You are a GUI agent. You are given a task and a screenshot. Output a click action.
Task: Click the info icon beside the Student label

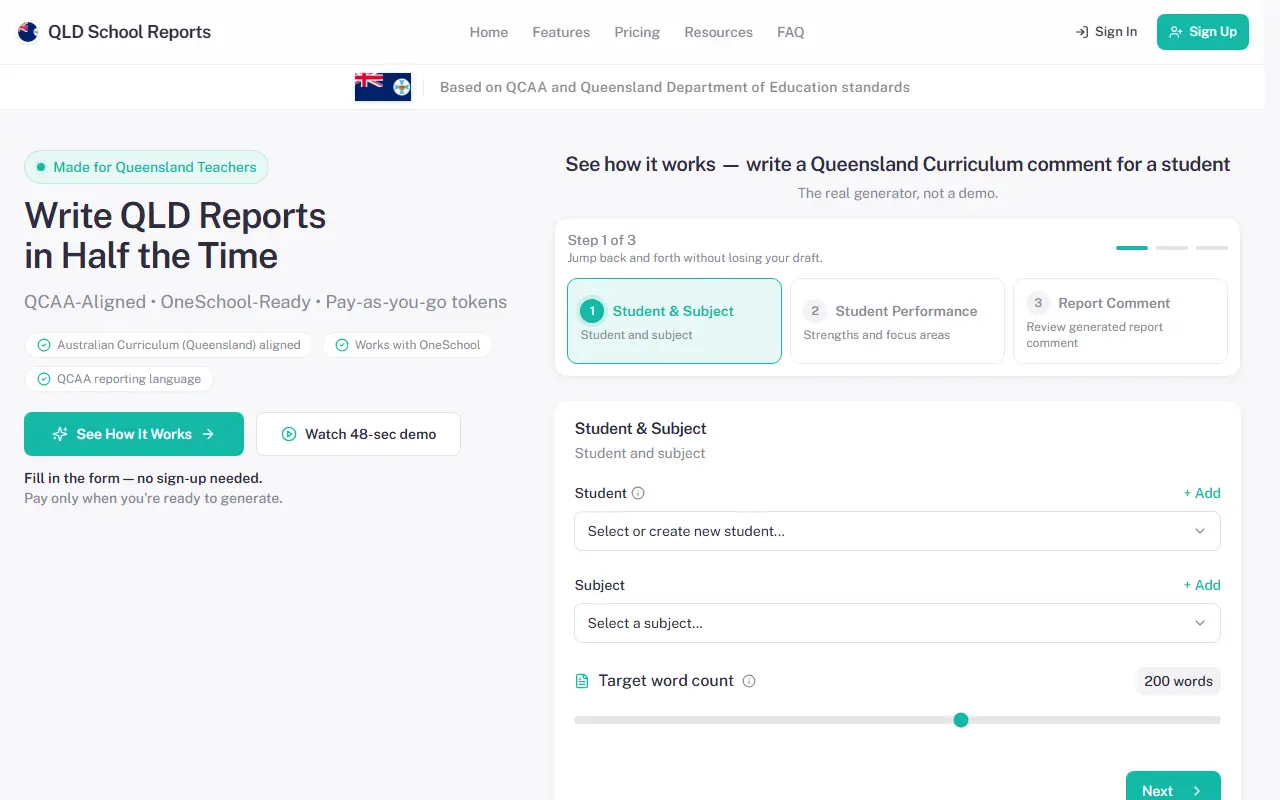tap(638, 493)
